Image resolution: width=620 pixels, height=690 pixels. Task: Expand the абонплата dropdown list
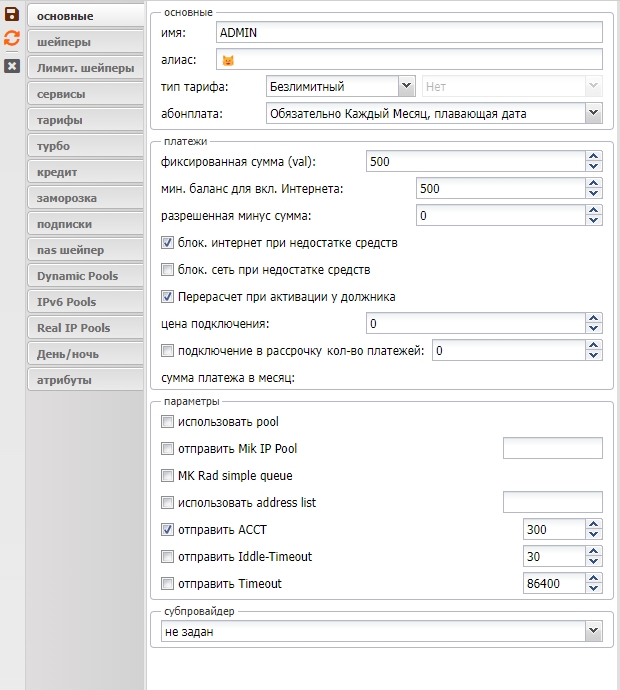(x=593, y=113)
